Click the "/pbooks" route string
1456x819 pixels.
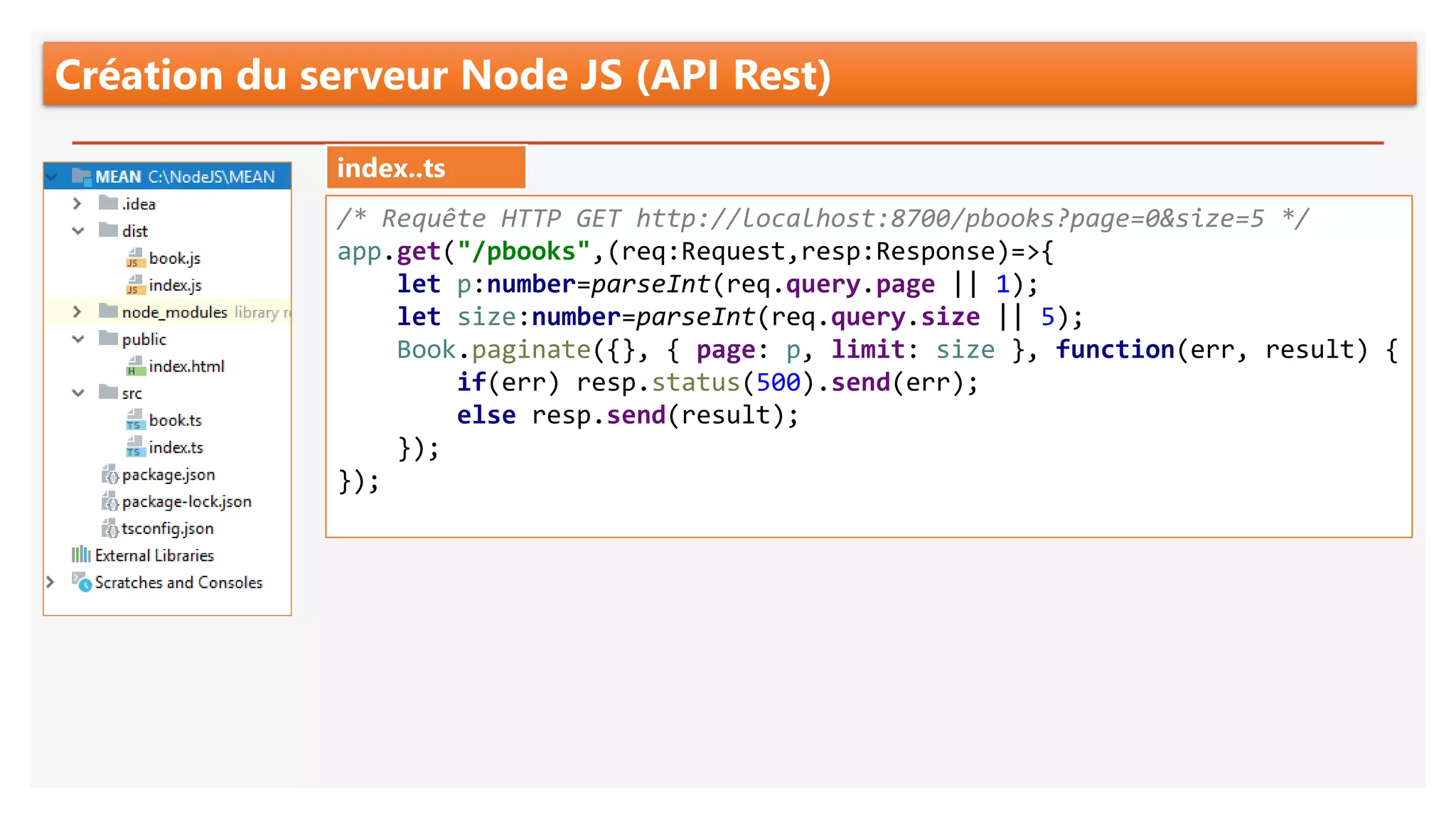(x=523, y=251)
